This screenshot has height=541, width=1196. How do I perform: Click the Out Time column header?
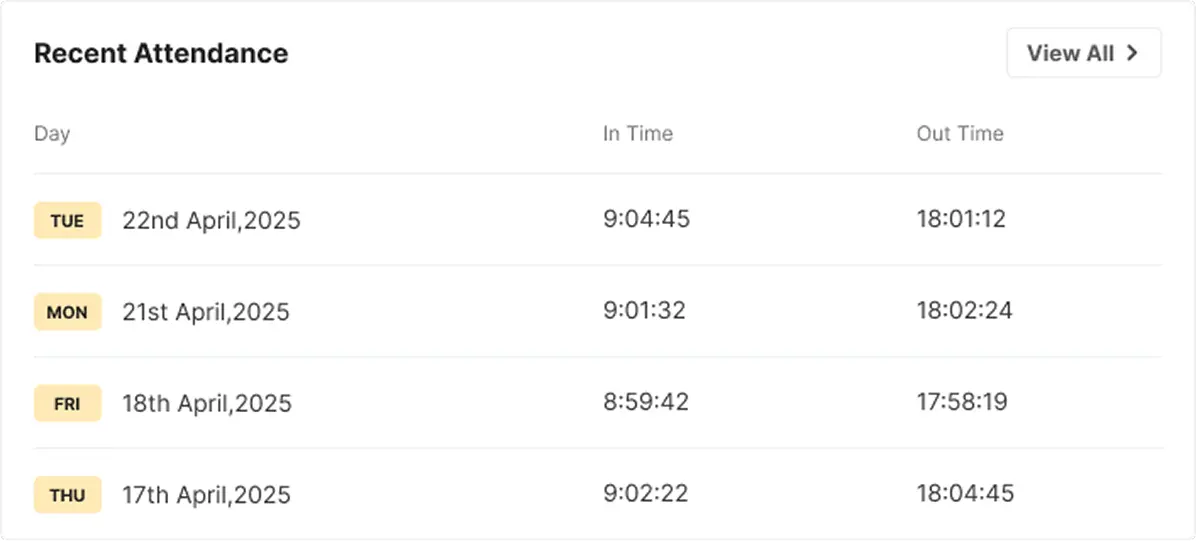coord(959,133)
